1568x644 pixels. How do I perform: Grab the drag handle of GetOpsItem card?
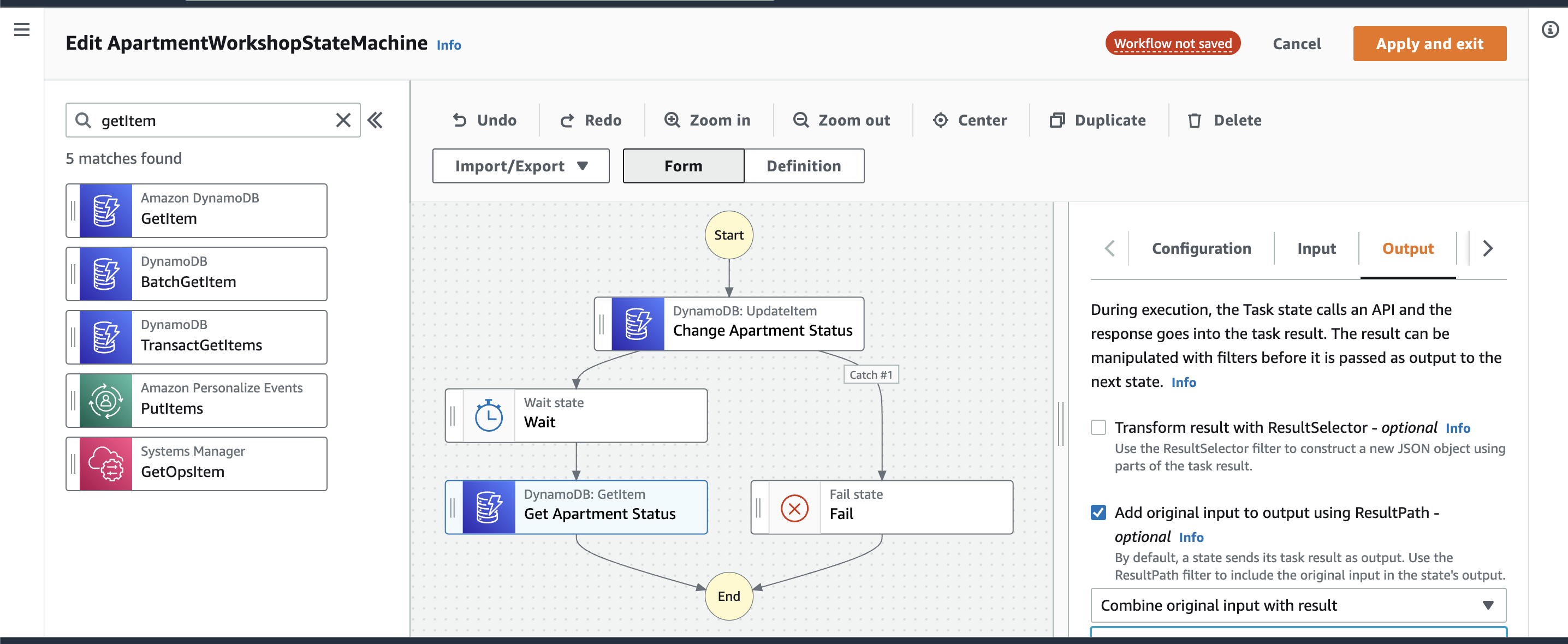click(x=73, y=464)
